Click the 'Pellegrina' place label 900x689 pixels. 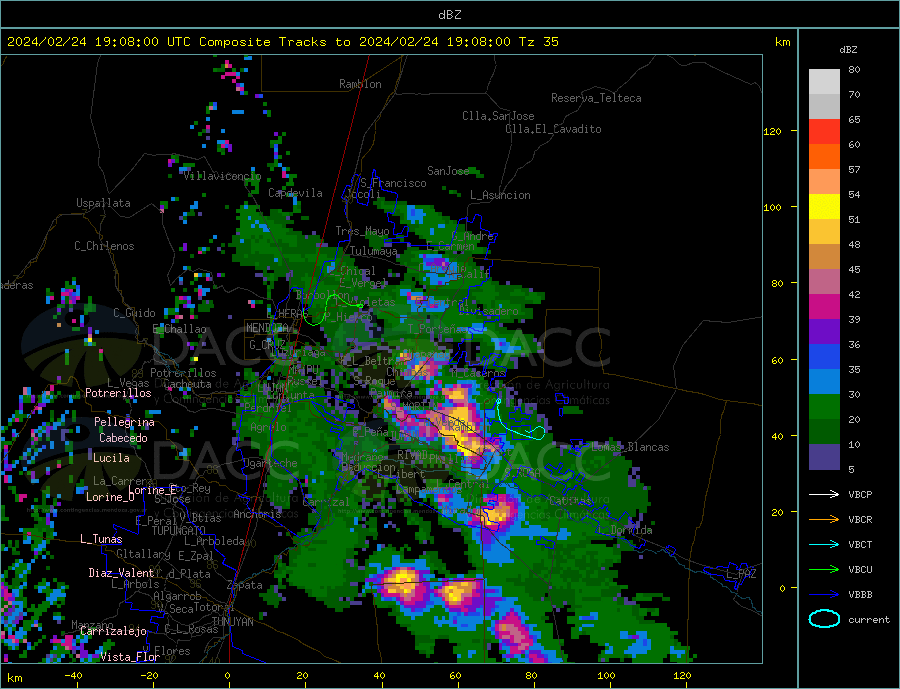click(124, 422)
